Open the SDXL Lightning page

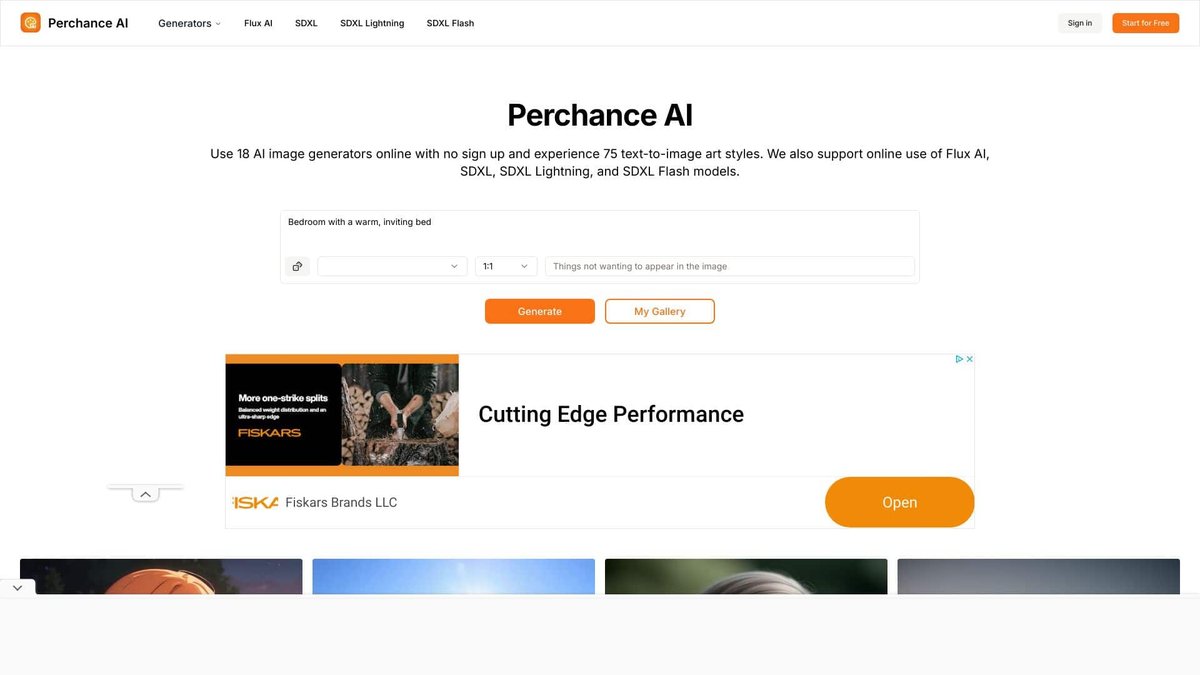point(372,22)
